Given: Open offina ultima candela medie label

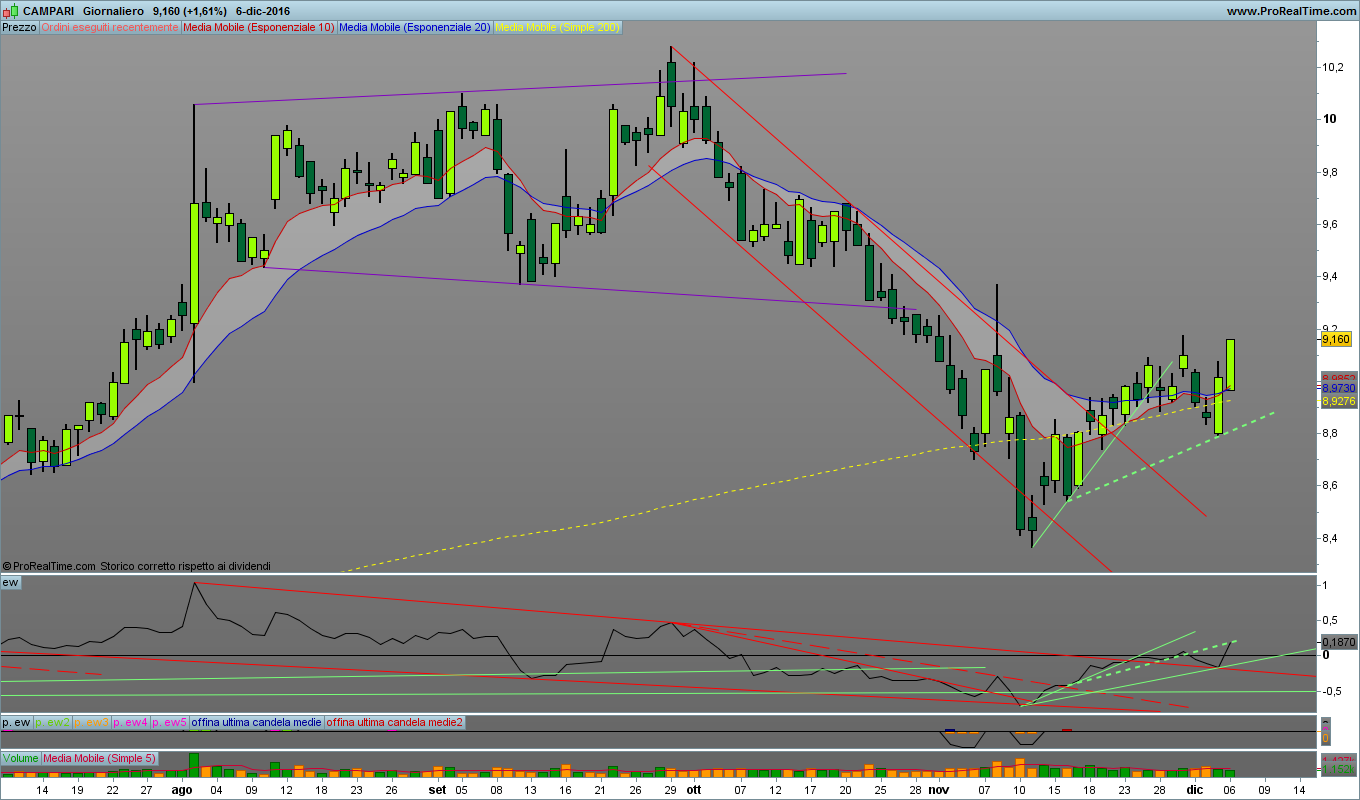Looking at the screenshot, I should (256, 721).
